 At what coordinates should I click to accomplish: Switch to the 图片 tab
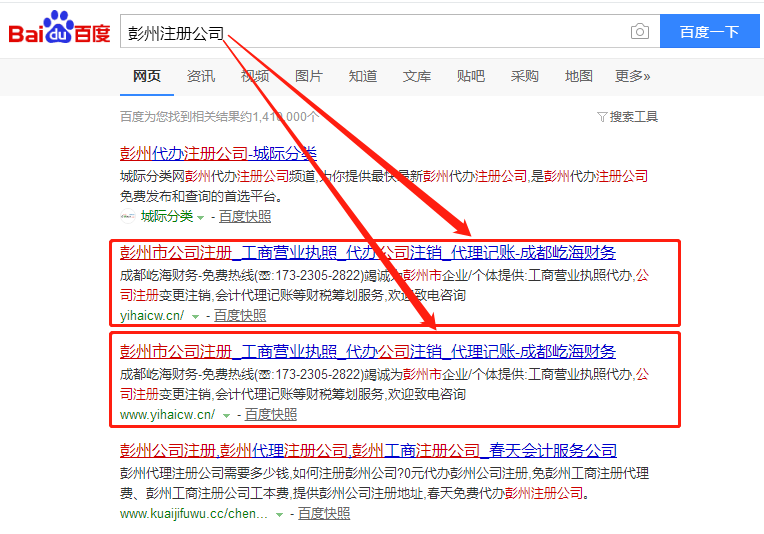click(309, 76)
